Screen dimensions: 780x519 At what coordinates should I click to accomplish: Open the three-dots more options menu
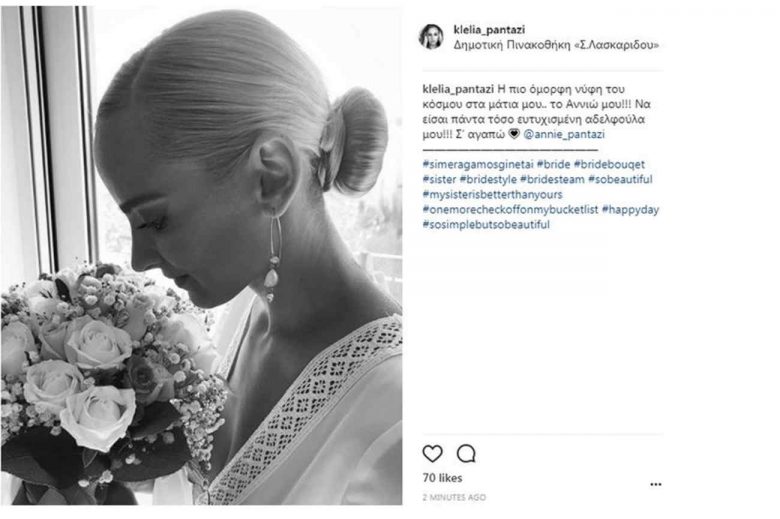click(656, 484)
